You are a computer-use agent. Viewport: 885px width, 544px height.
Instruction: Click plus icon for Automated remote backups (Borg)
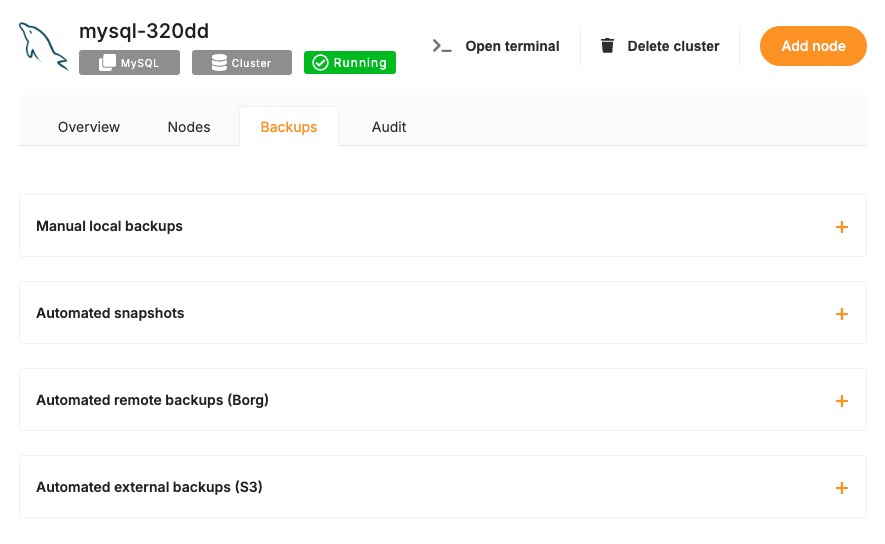click(x=841, y=401)
